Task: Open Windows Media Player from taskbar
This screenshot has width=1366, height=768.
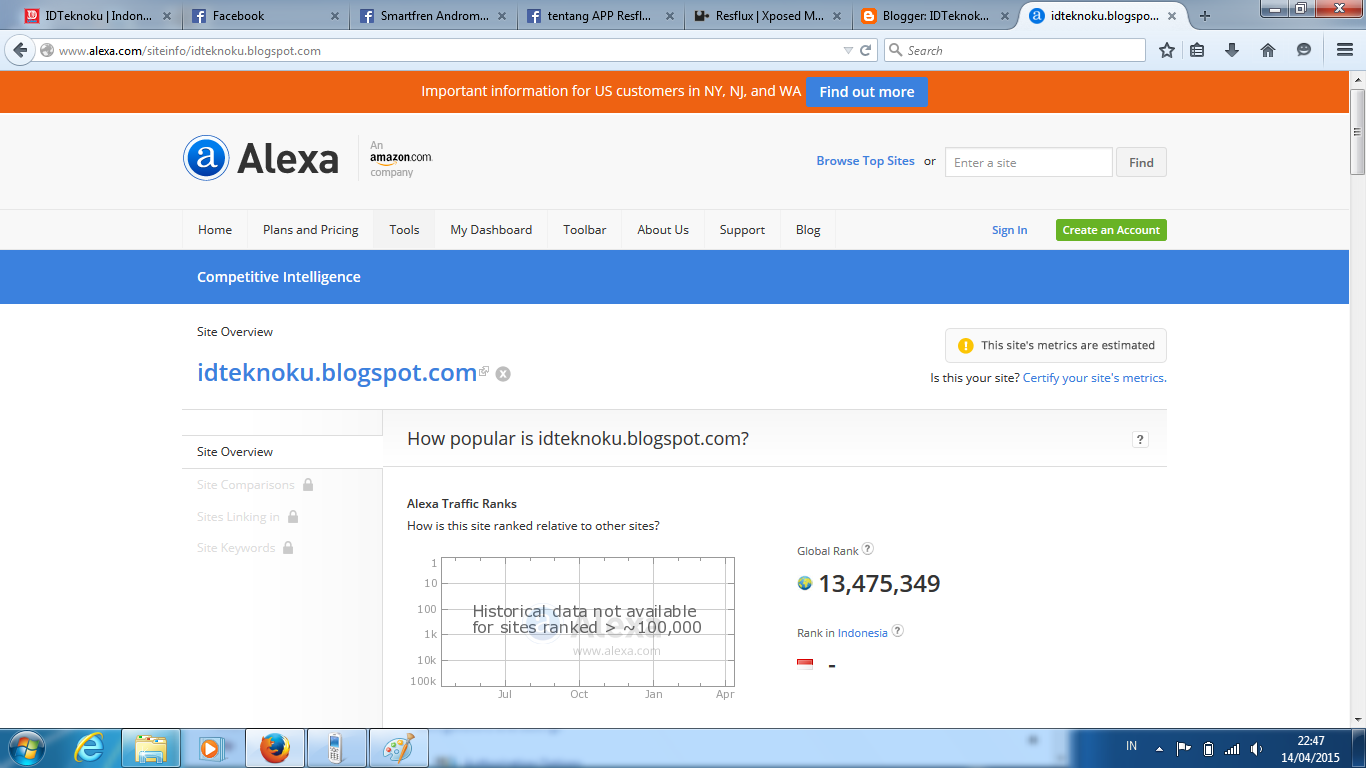Action: (212, 747)
